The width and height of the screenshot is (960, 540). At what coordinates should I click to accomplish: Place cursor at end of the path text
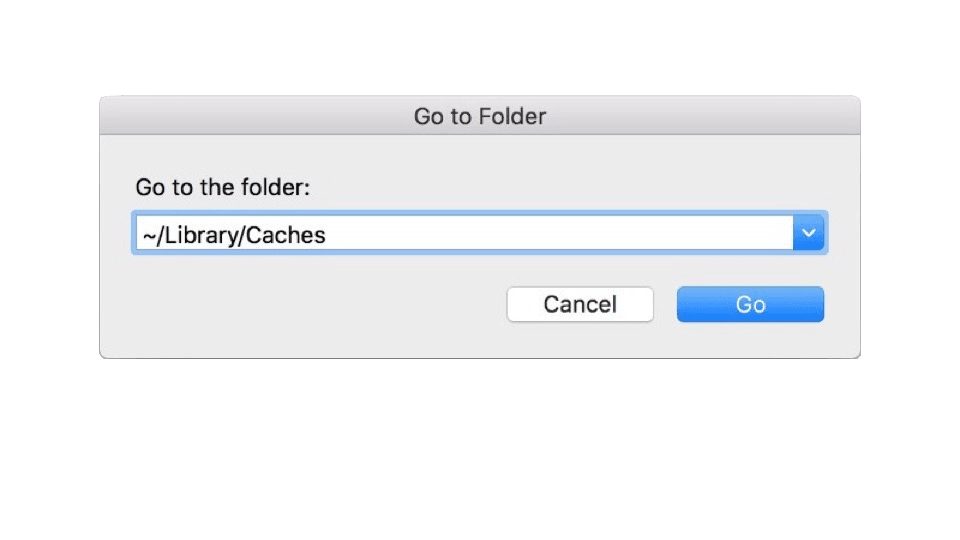pos(327,235)
